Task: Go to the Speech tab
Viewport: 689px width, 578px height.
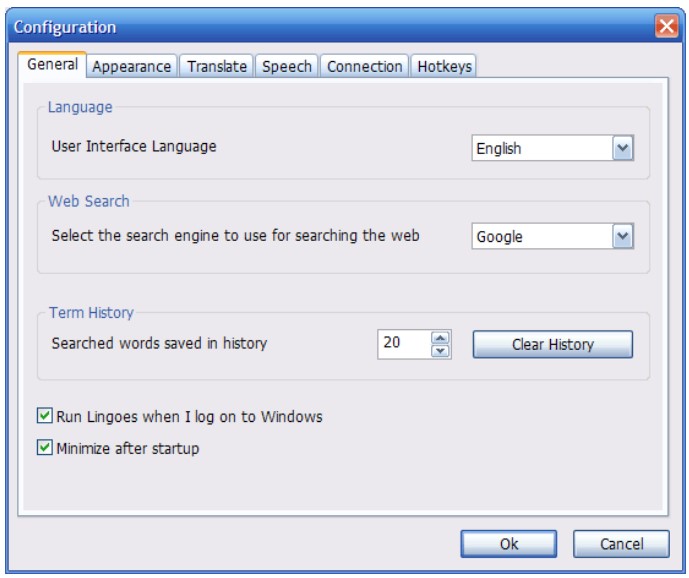Action: tap(287, 67)
